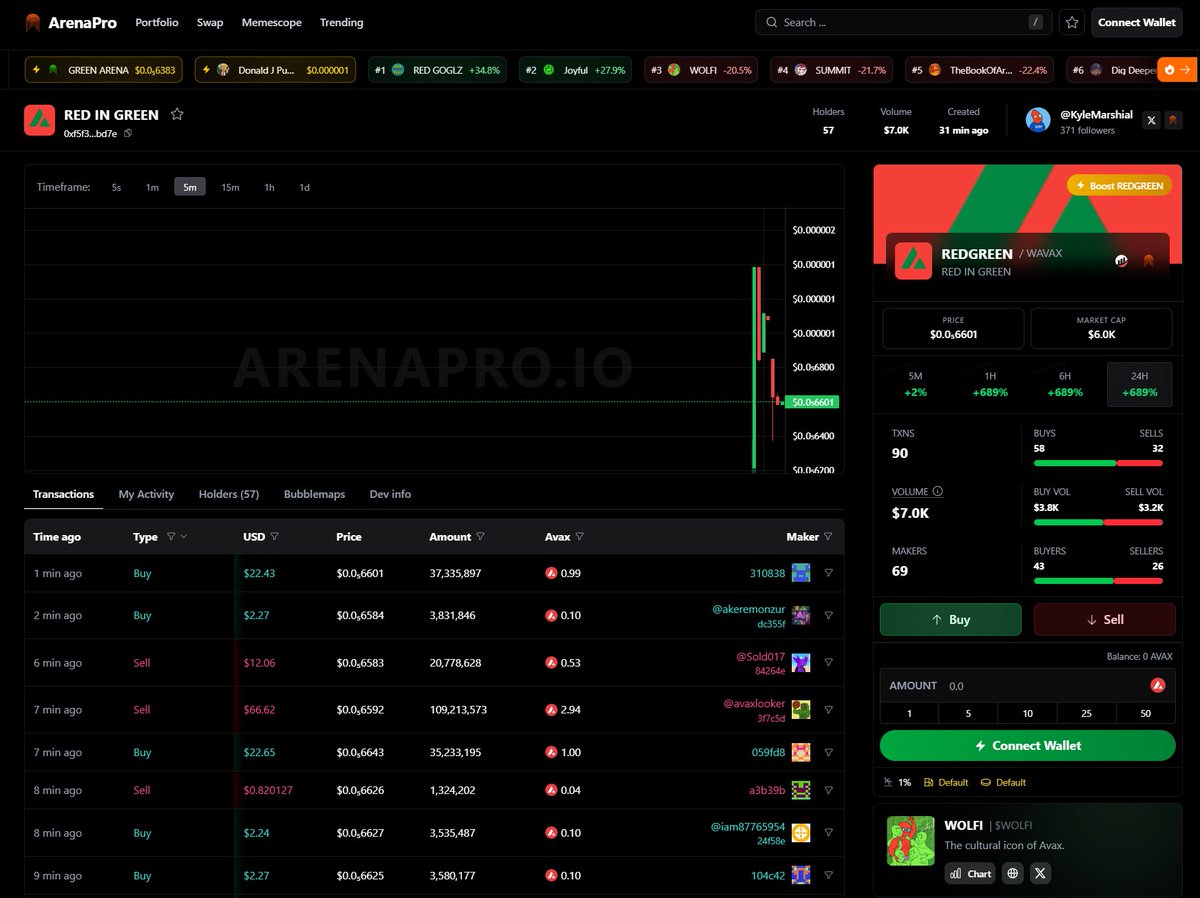Click maker avatar for 310838

click(800, 573)
